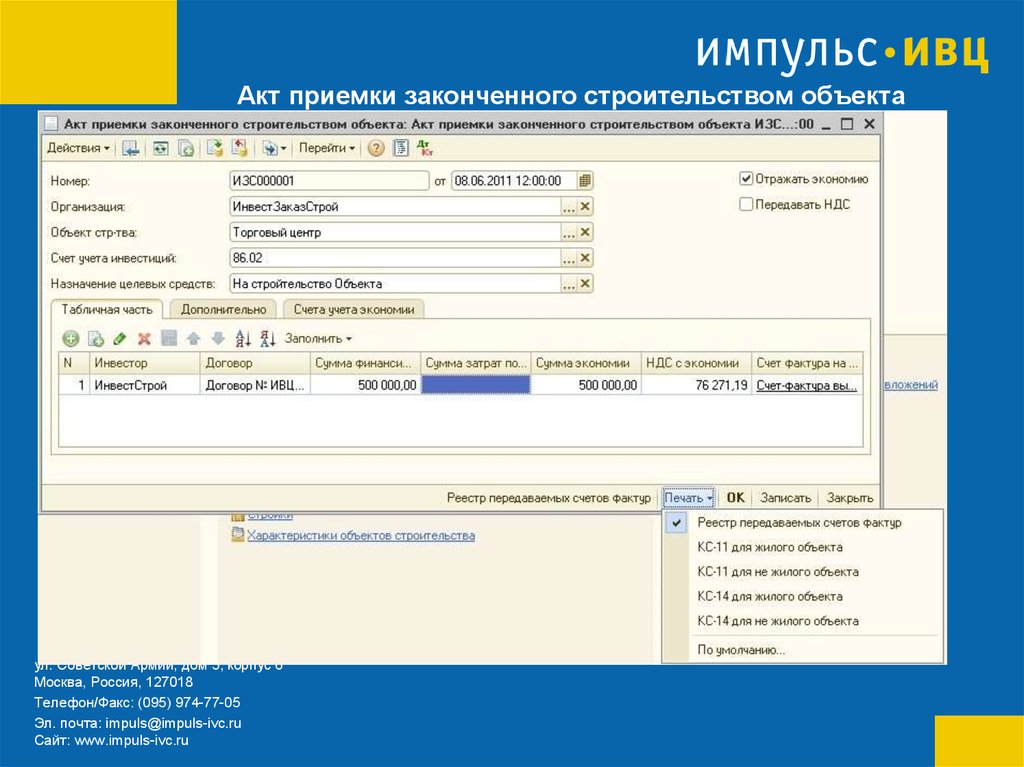Click the НДС с экономии column header
The height and width of the screenshot is (767, 1024).
(x=696, y=363)
